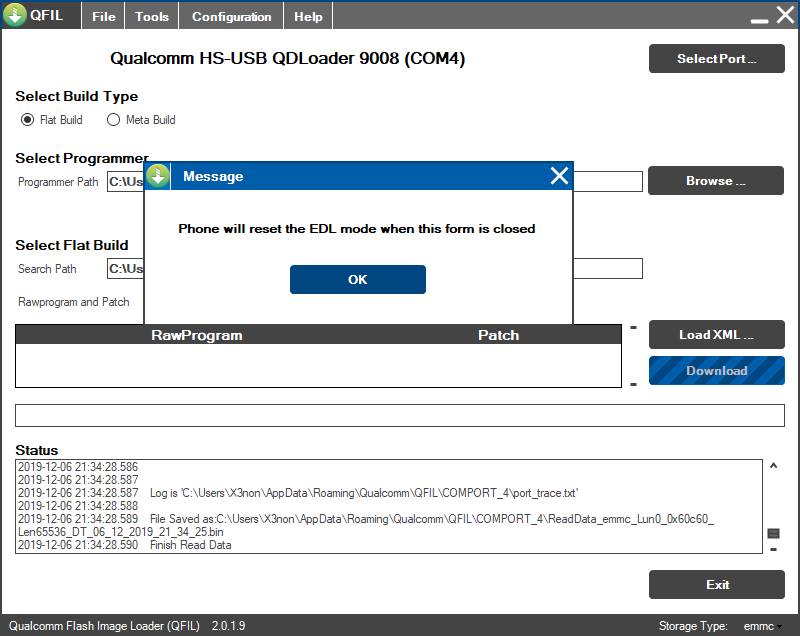Start flashing with the Download button
The width and height of the screenshot is (800, 636).
point(716,371)
